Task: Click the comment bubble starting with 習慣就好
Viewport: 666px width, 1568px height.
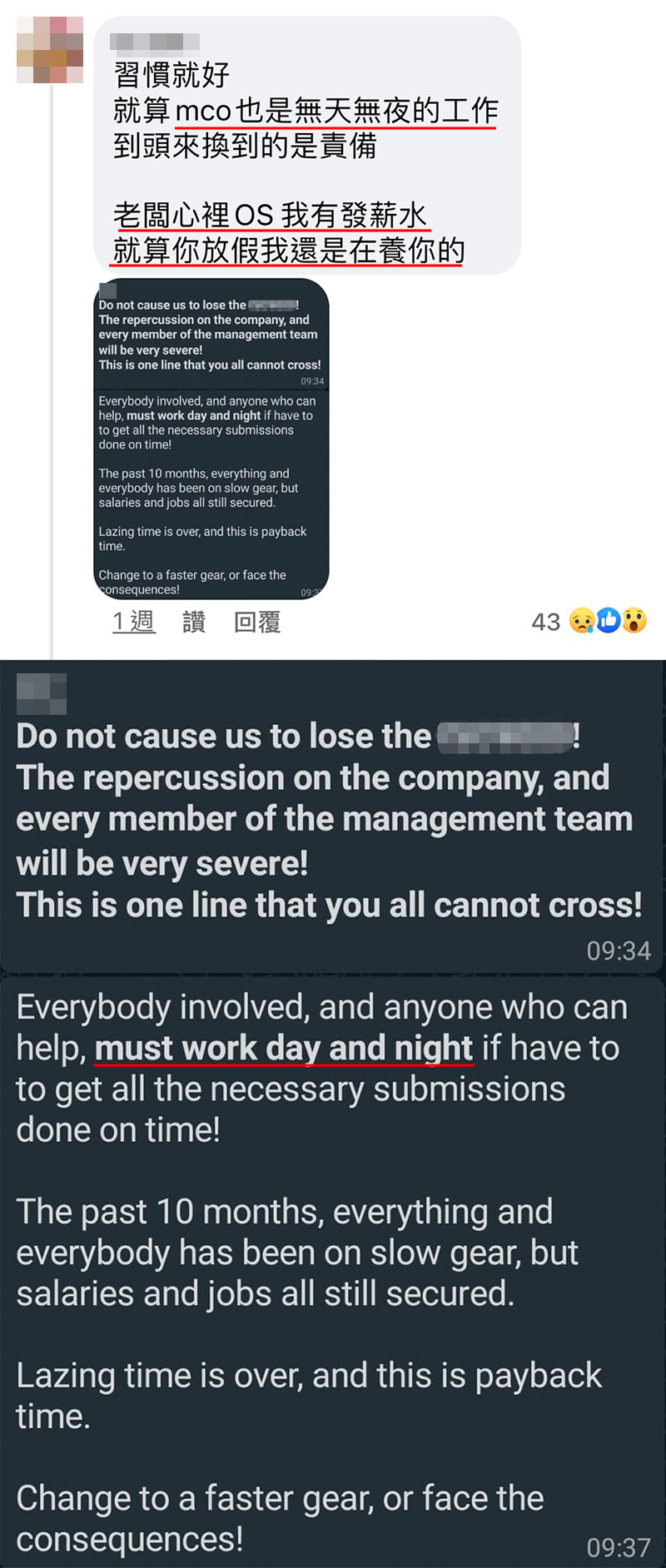Action: 307,146
